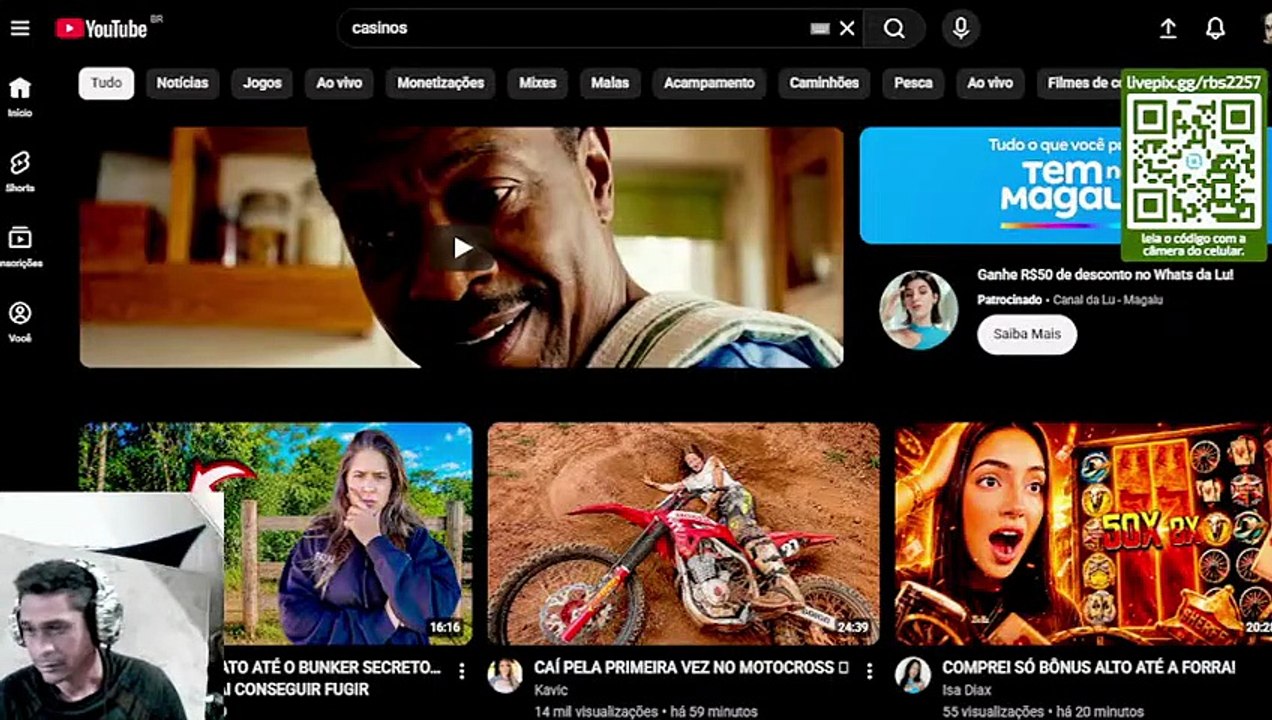Select the Monetizações filter chip

pos(440,83)
